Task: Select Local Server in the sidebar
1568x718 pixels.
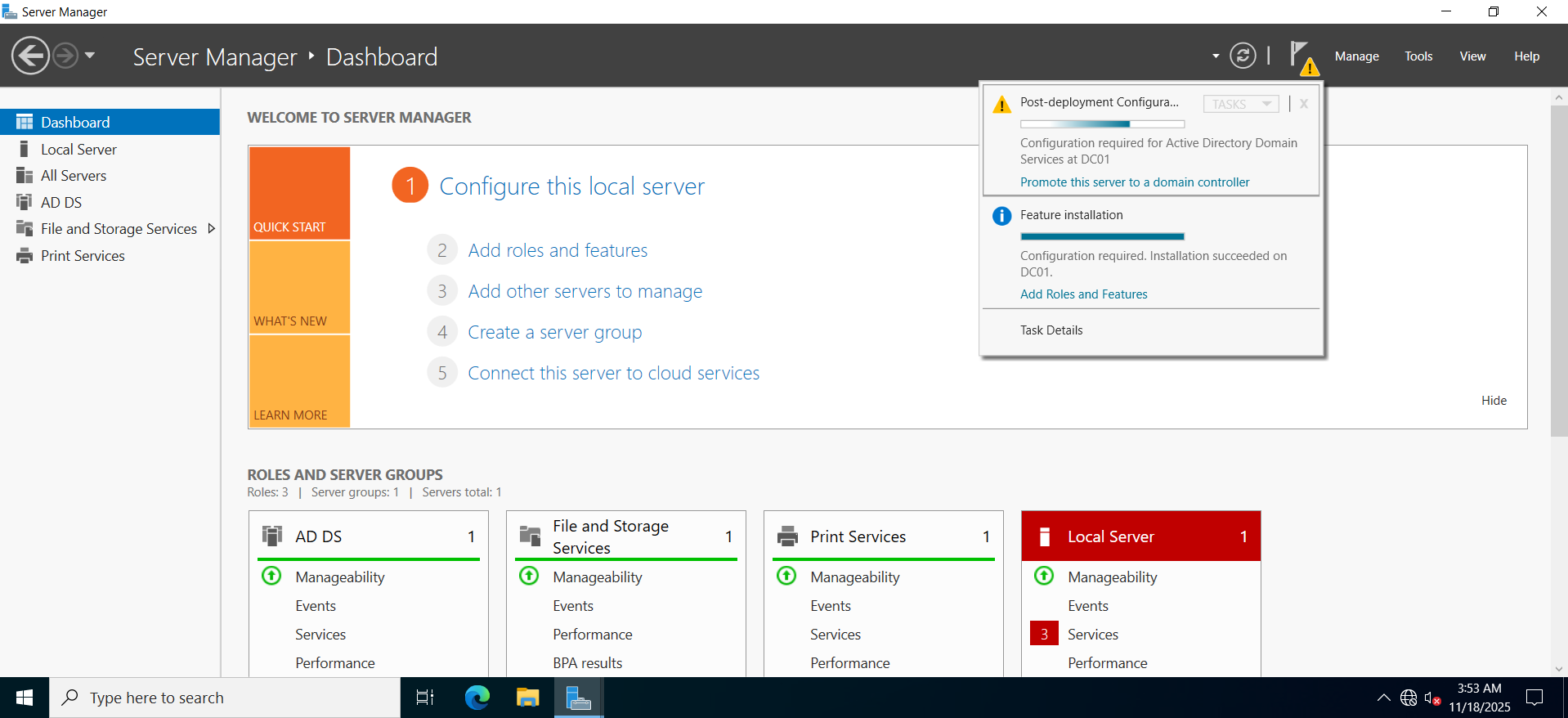Action: tap(110, 149)
